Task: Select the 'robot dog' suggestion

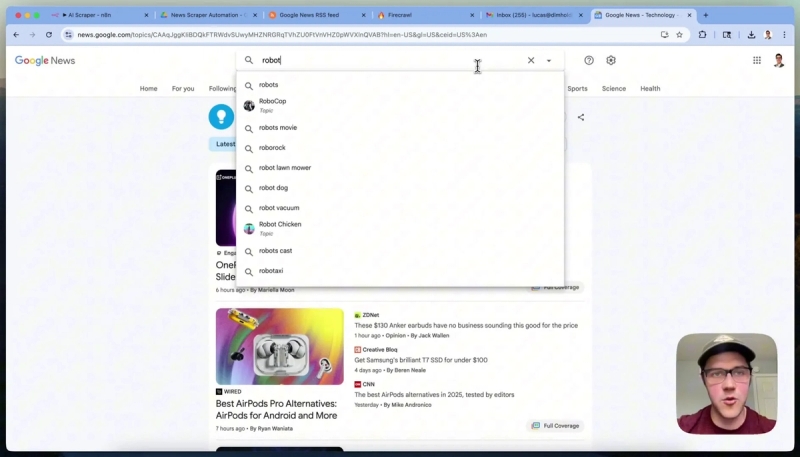Action: 400,188
